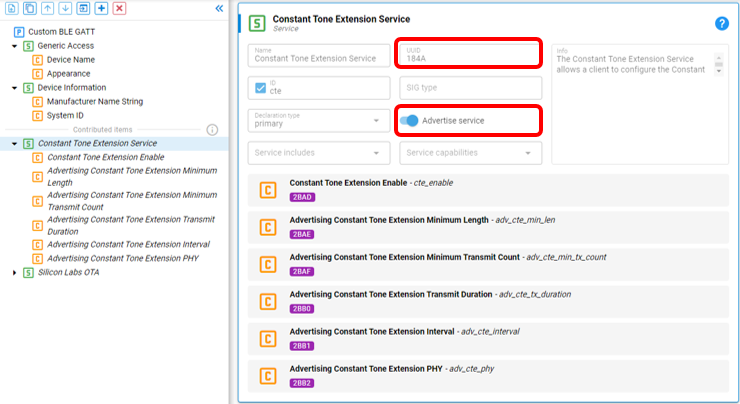740x404 pixels.
Task: Click the SIG type field
Action: coord(471,88)
